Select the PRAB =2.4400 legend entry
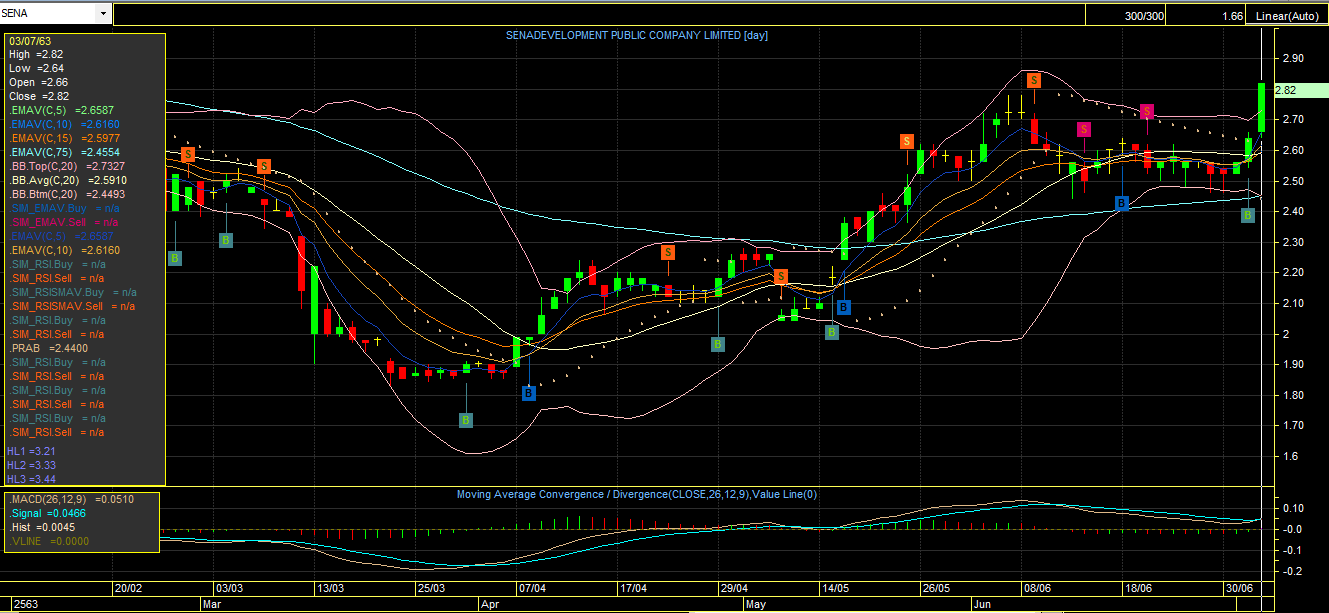 click(48, 348)
